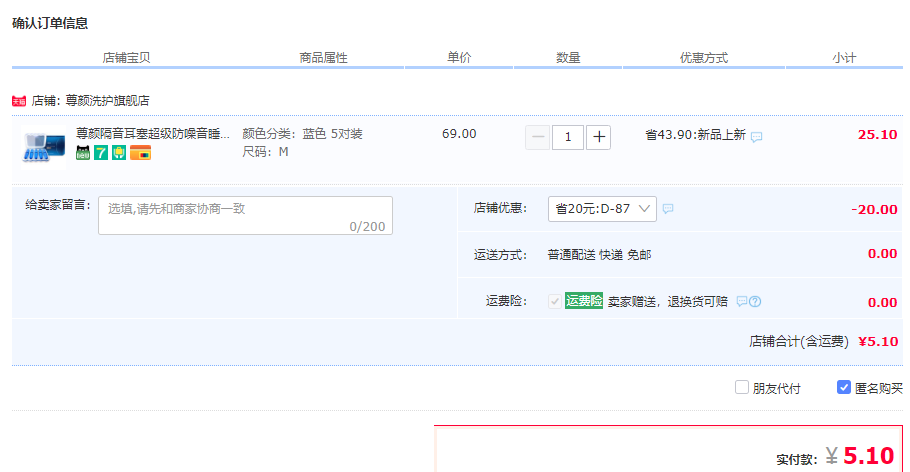This screenshot has height=472, width=910.
Task: Click the question mark help icon for 运费险
Action: (754, 301)
